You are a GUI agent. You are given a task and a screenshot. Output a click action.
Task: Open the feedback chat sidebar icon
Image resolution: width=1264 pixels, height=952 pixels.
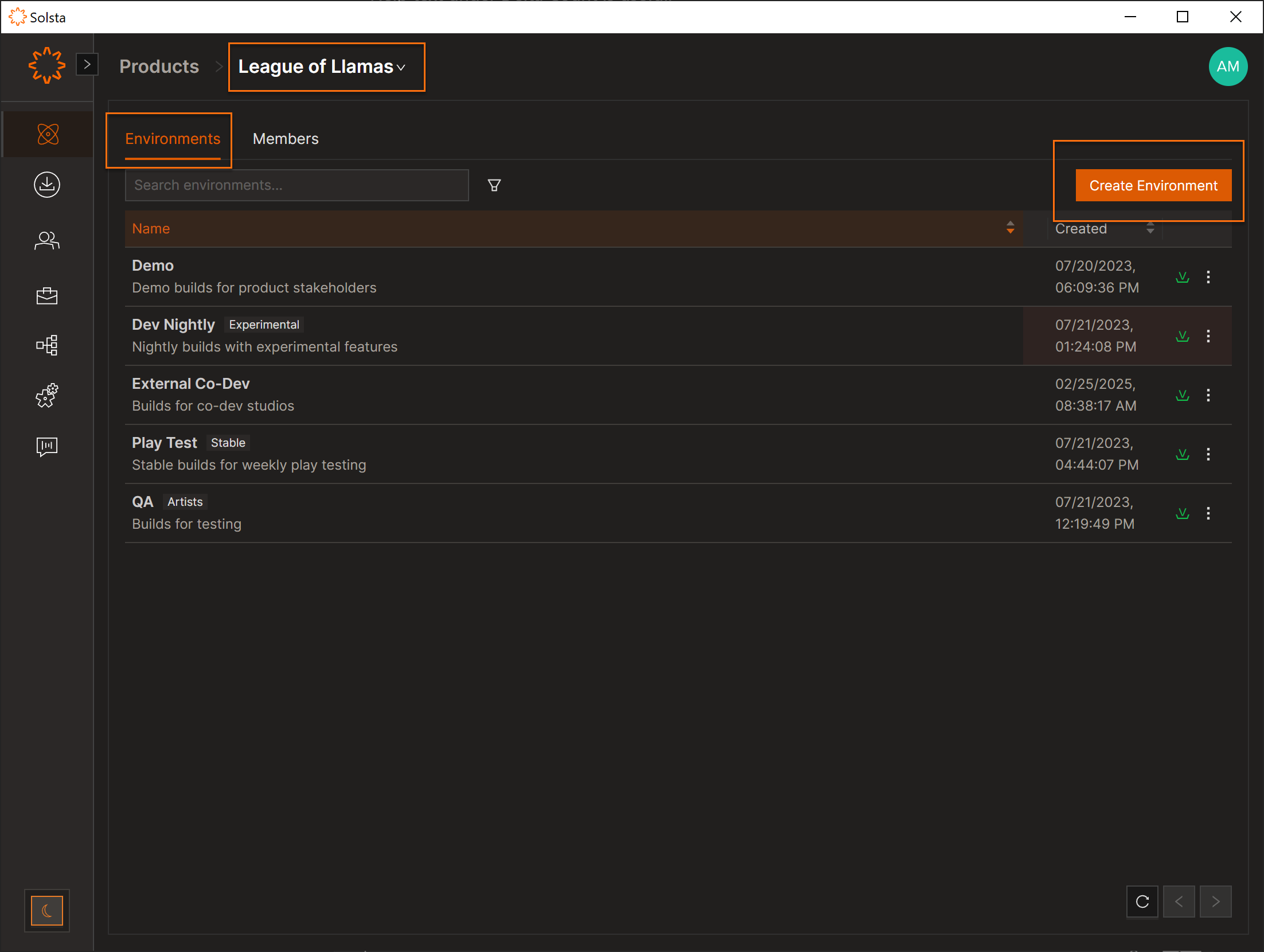pos(47,446)
